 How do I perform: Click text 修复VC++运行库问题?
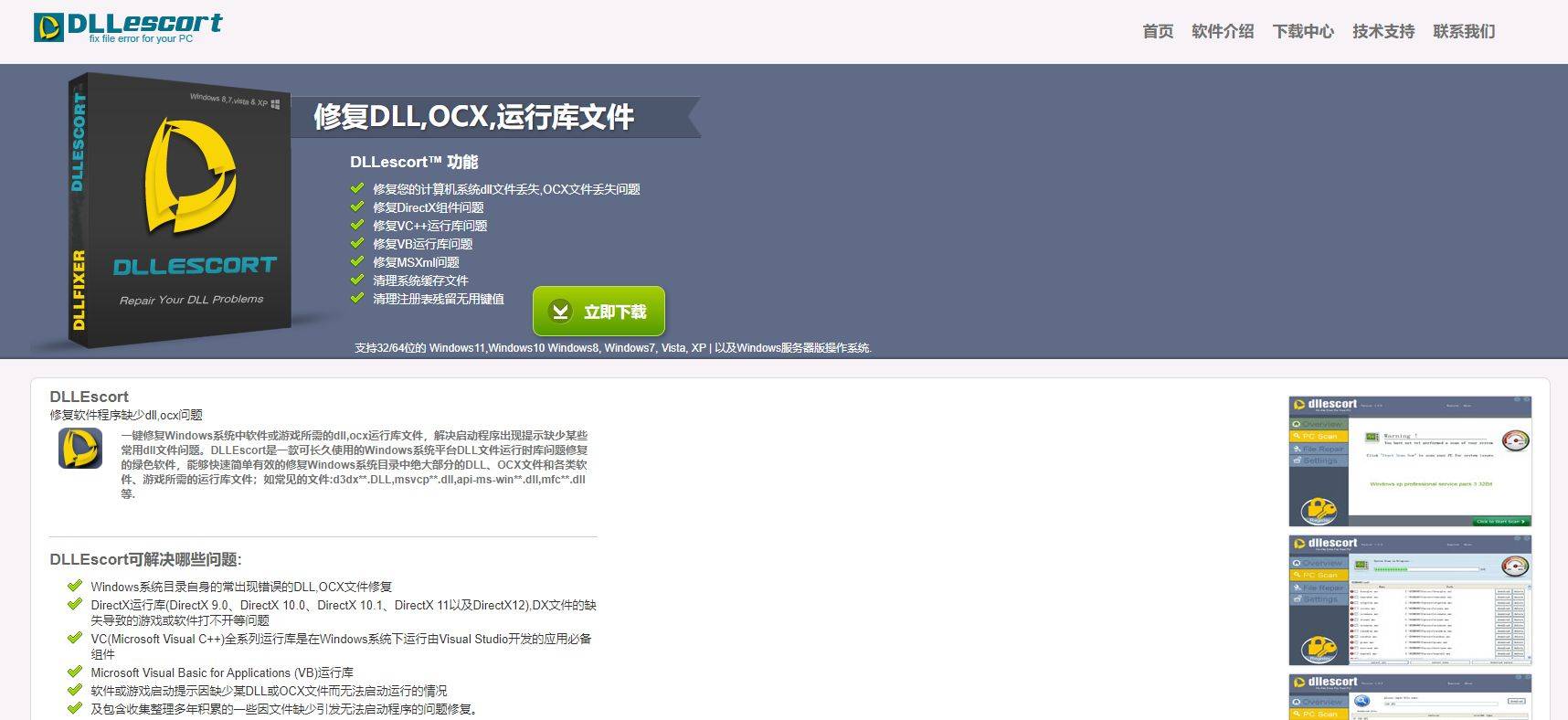coord(429,226)
